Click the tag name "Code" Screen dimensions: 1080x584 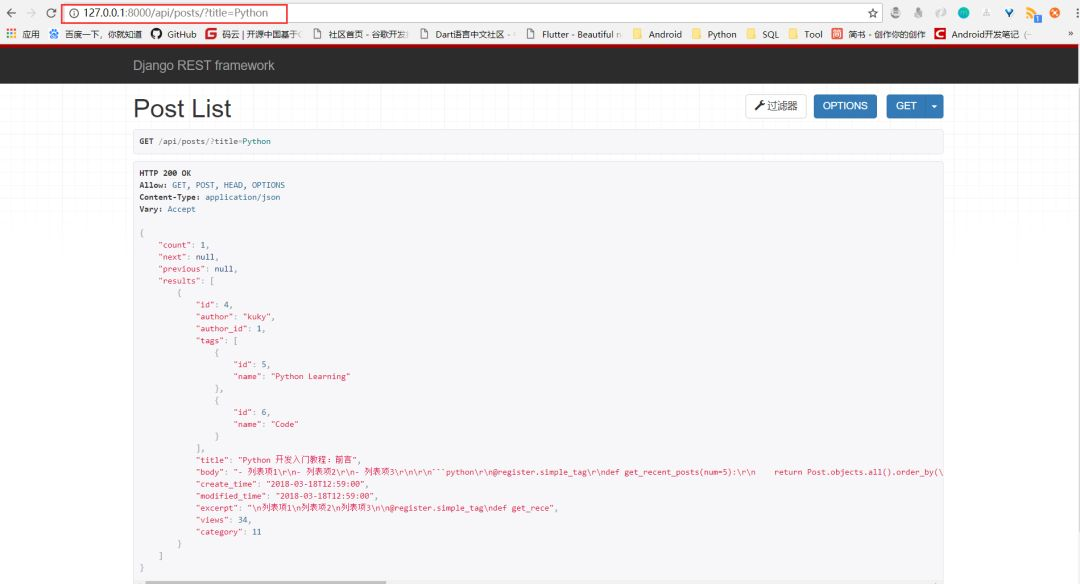click(x=284, y=424)
